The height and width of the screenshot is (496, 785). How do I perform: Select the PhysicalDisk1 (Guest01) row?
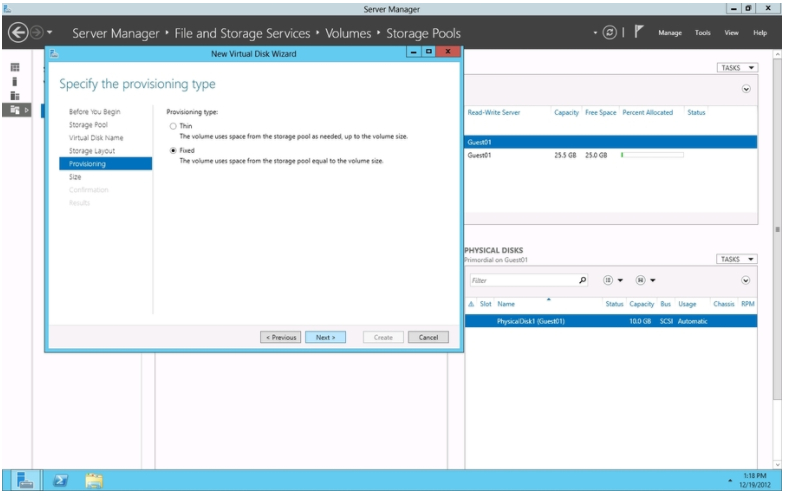(611, 321)
